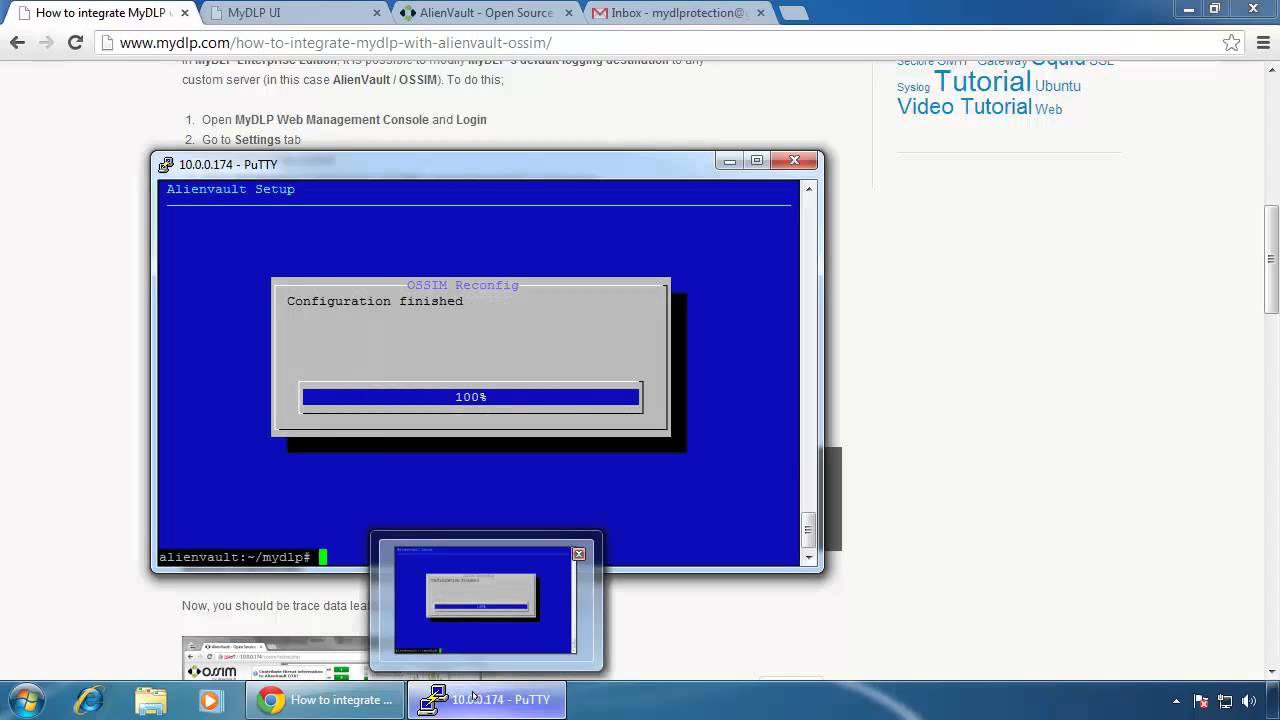The height and width of the screenshot is (720, 1280).
Task: Show hidden system tray icons
Action: [x=1176, y=701]
